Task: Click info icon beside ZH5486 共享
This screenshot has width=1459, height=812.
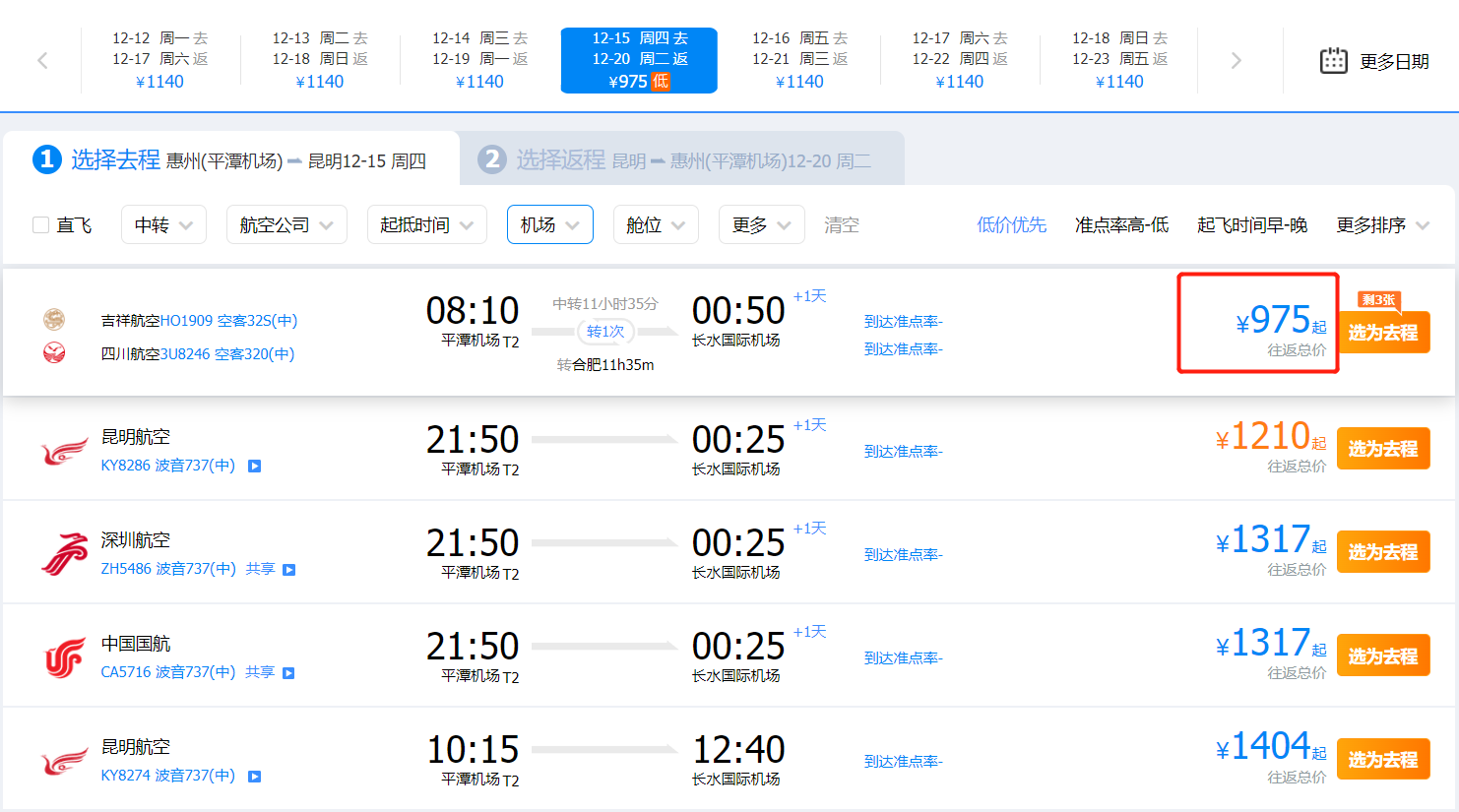Action: pyautogui.click(x=289, y=570)
